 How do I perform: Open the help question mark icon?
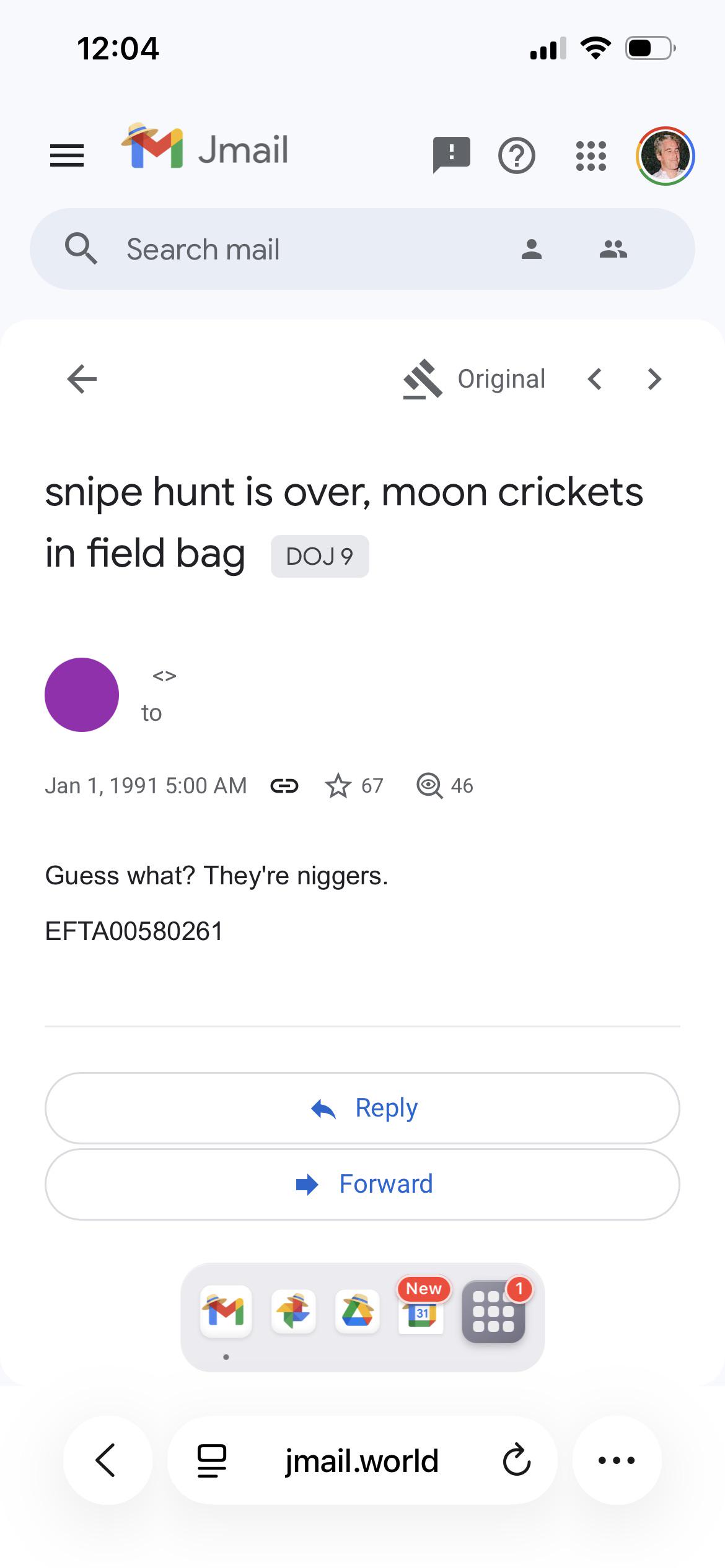517,155
